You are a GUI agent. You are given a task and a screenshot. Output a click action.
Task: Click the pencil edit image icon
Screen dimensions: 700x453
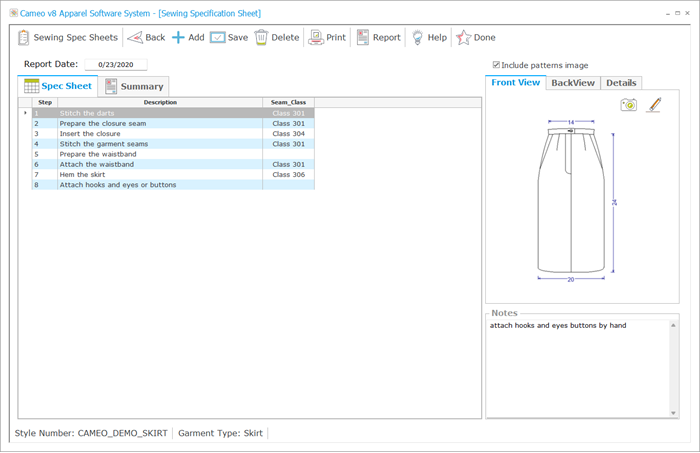pos(653,104)
